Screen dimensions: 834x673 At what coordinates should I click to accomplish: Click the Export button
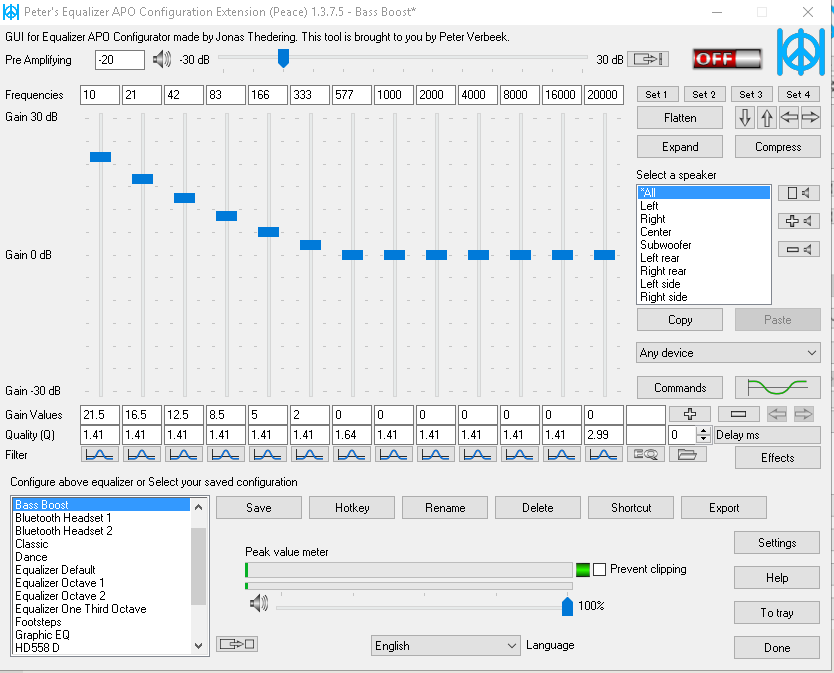[723, 508]
